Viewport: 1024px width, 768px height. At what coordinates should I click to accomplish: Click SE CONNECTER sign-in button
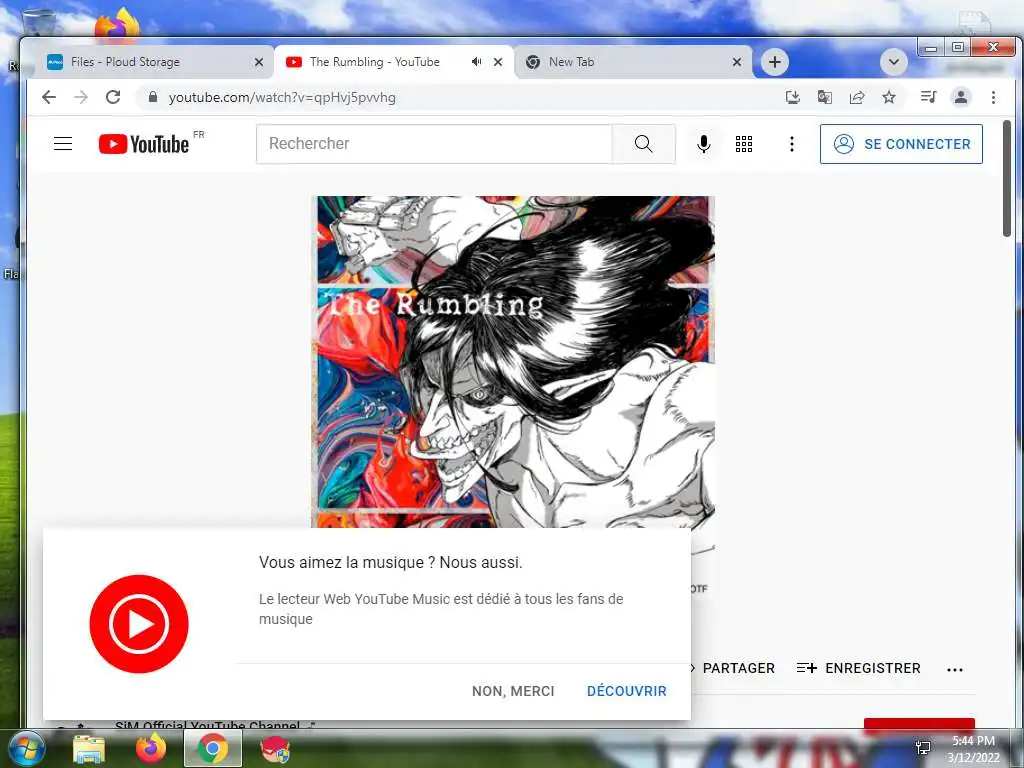[901, 144]
